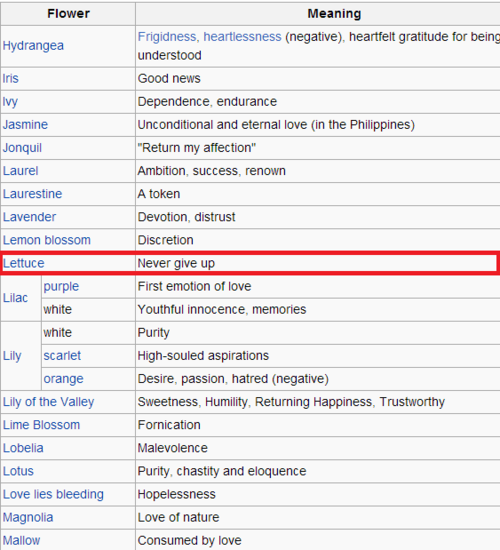Viewport: 500px width, 550px height.
Task: Click the 'Never give up' text
Action: point(176,263)
